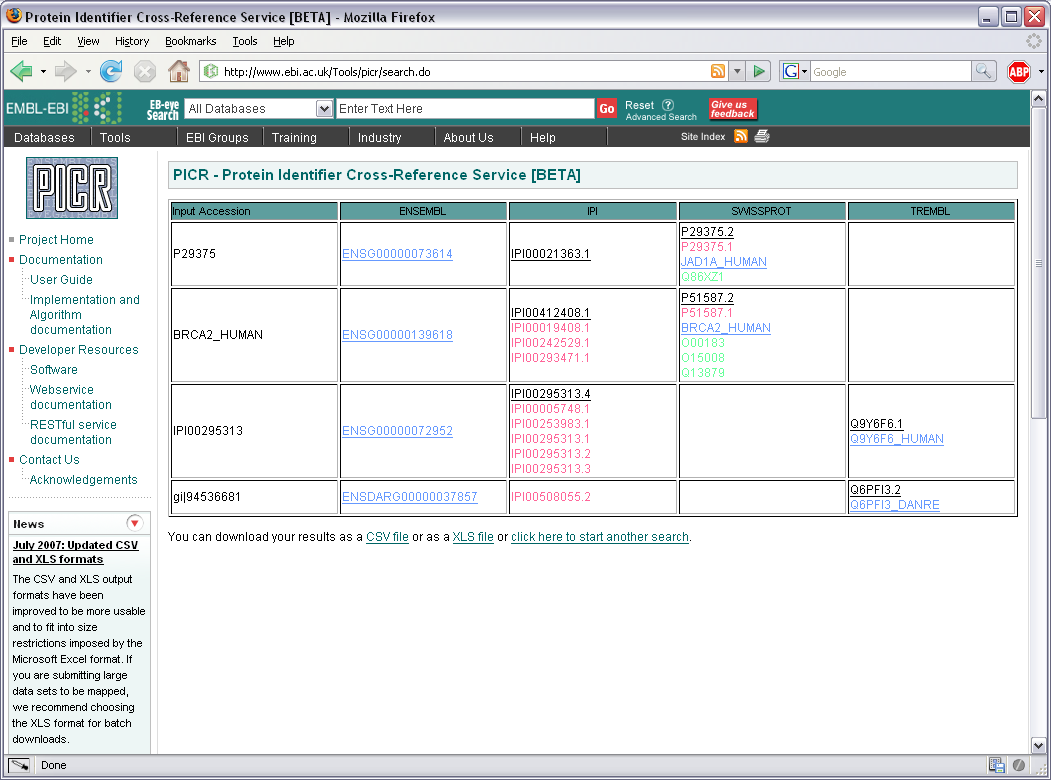Open Acknowledgements sidebar link
Viewport: 1051px width, 780px height.
tap(83, 480)
